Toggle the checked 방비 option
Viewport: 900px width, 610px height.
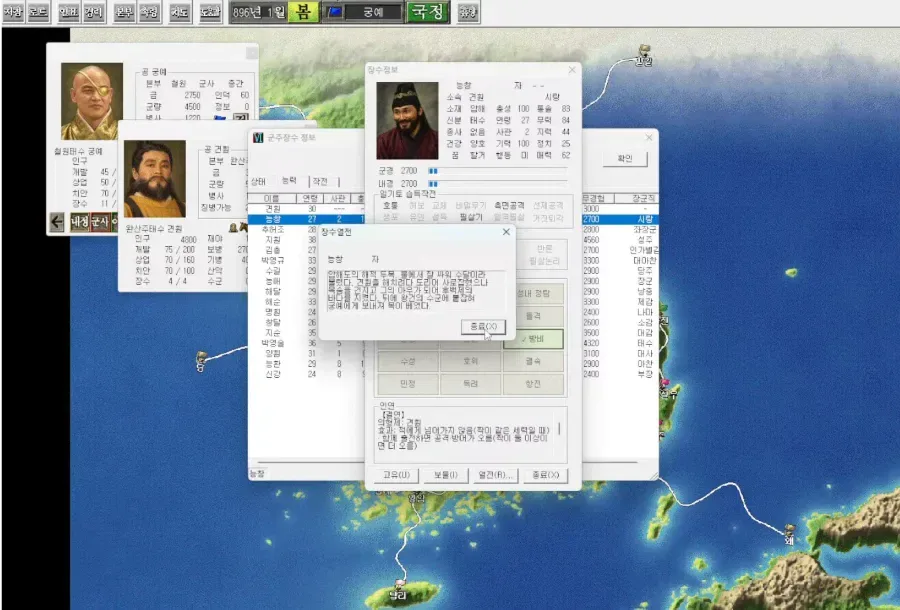[533, 339]
